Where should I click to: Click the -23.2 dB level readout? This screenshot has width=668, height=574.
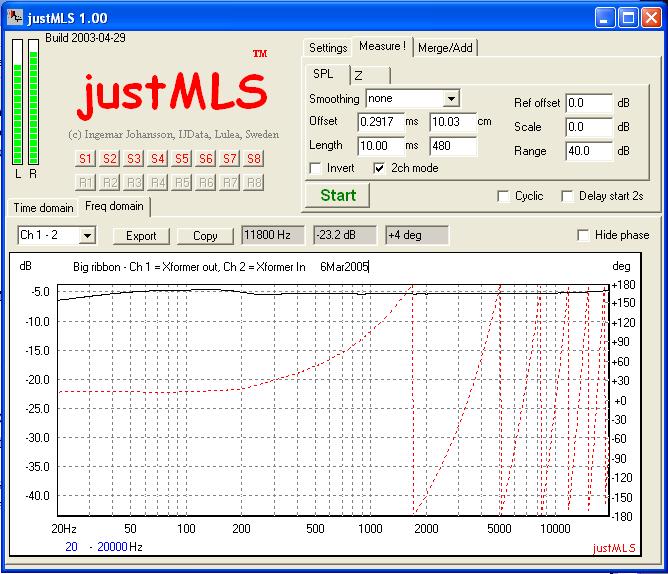point(345,235)
